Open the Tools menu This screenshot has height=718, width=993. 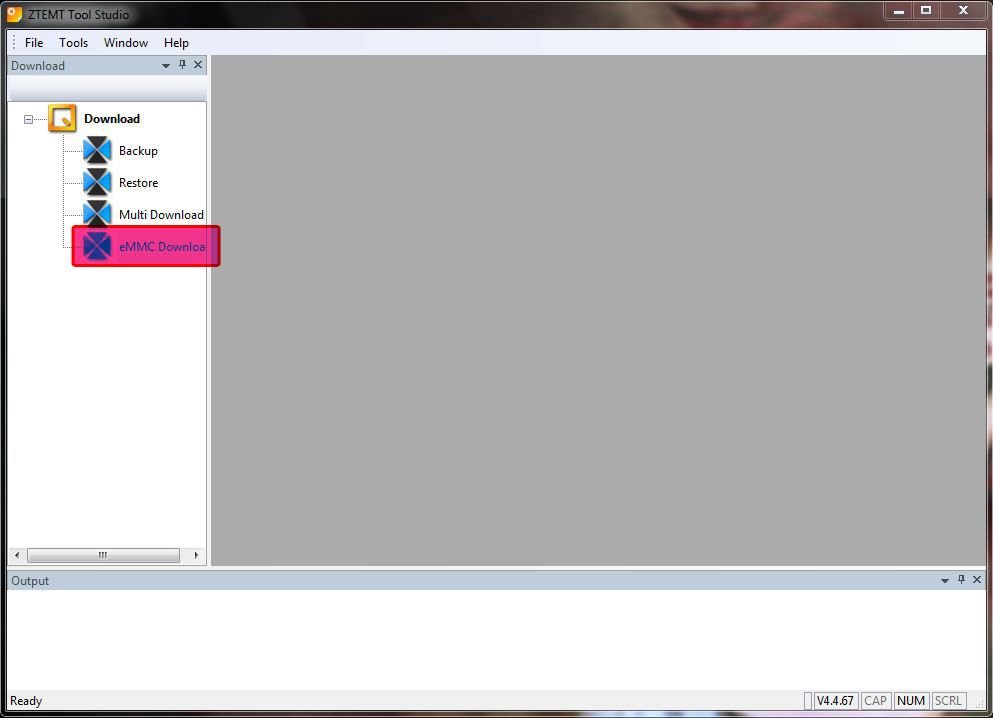73,42
